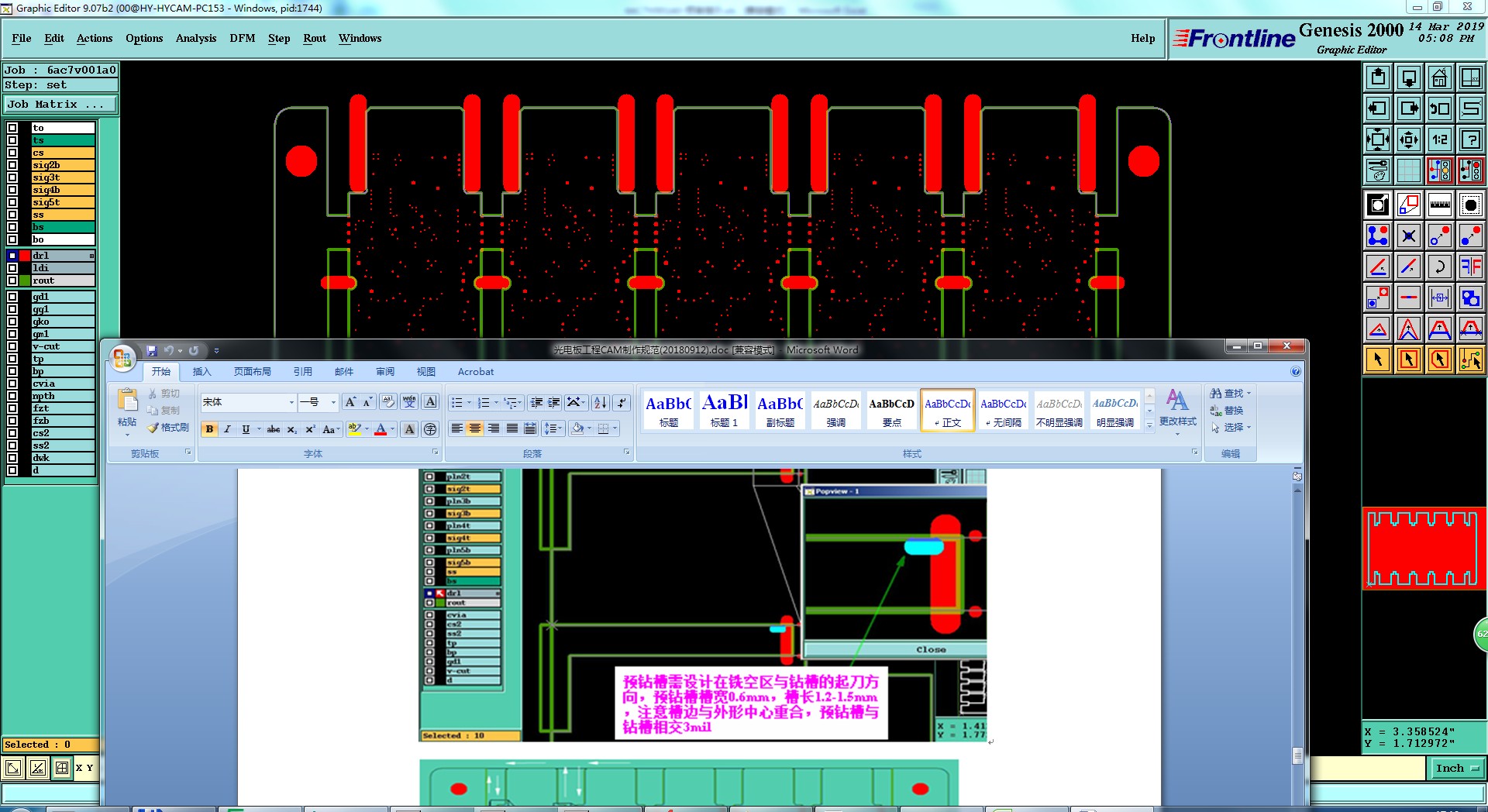Screen dimensions: 1488x812
Task: Click the home view icon in Genesis toolbar
Action: 1439,77
